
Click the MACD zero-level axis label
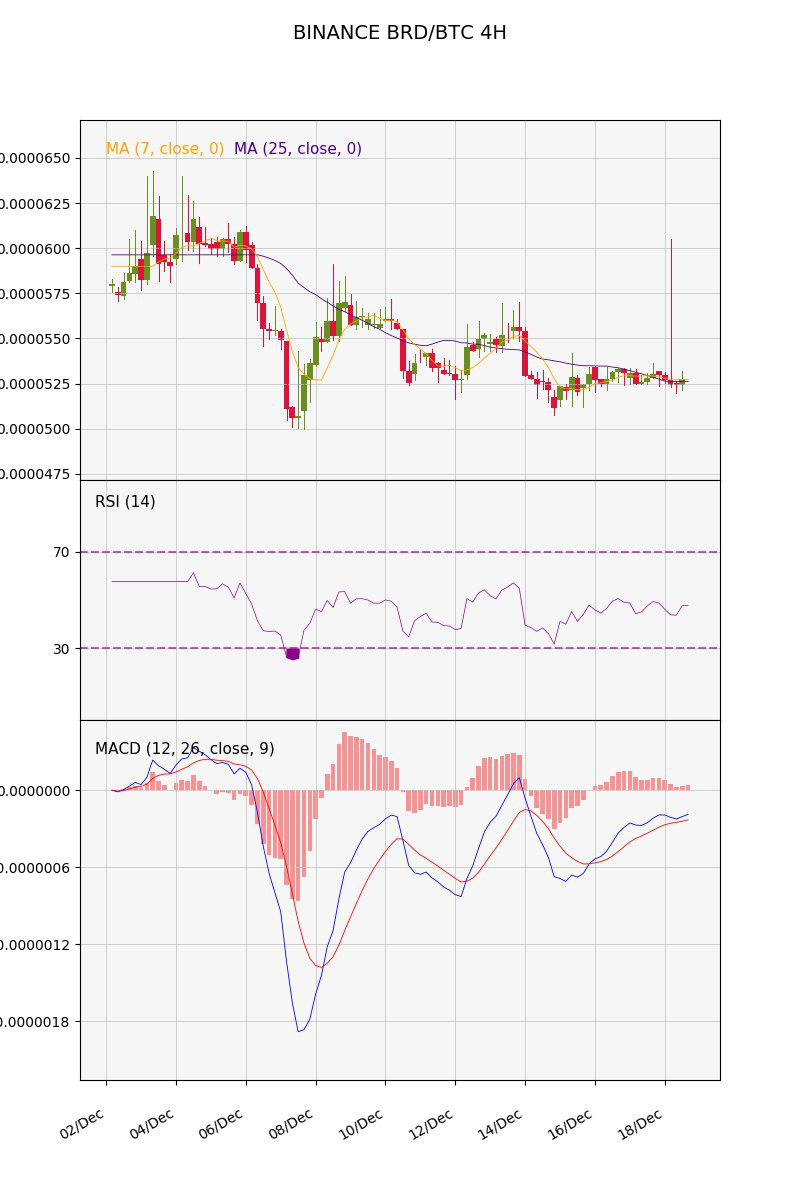coord(35,791)
